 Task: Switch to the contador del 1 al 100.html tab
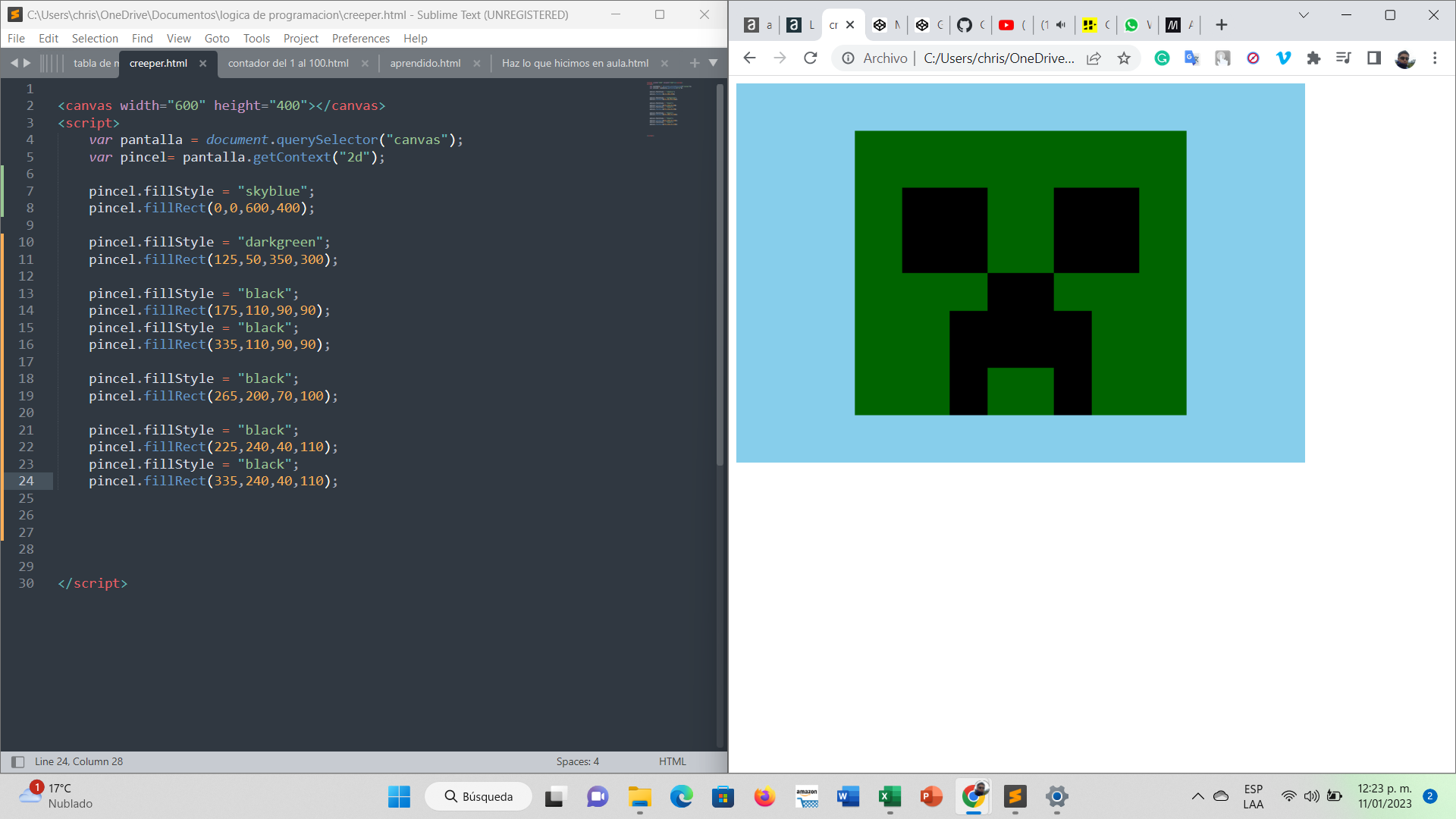[288, 64]
